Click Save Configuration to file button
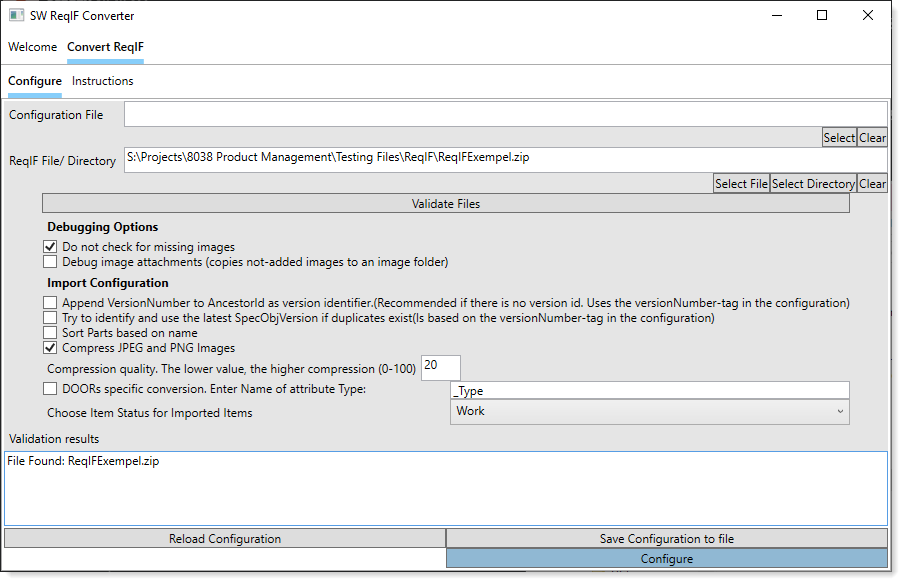904x584 pixels. point(666,538)
